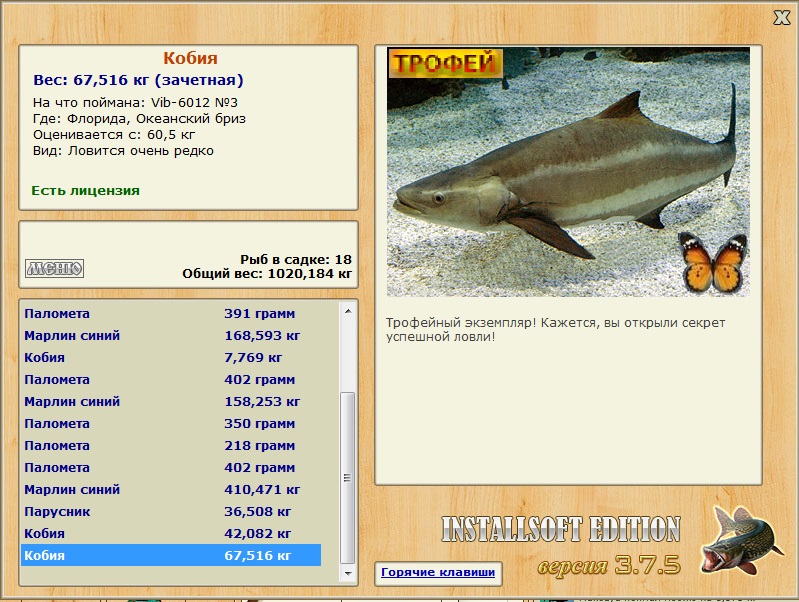Click the Есть лицензия label

click(86, 191)
